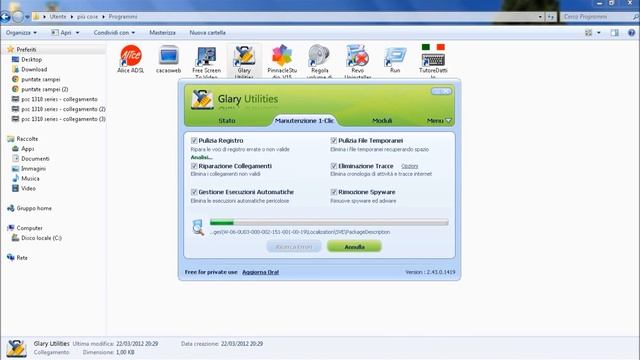Click the Glary Utilities logo in dialog

click(x=202, y=99)
